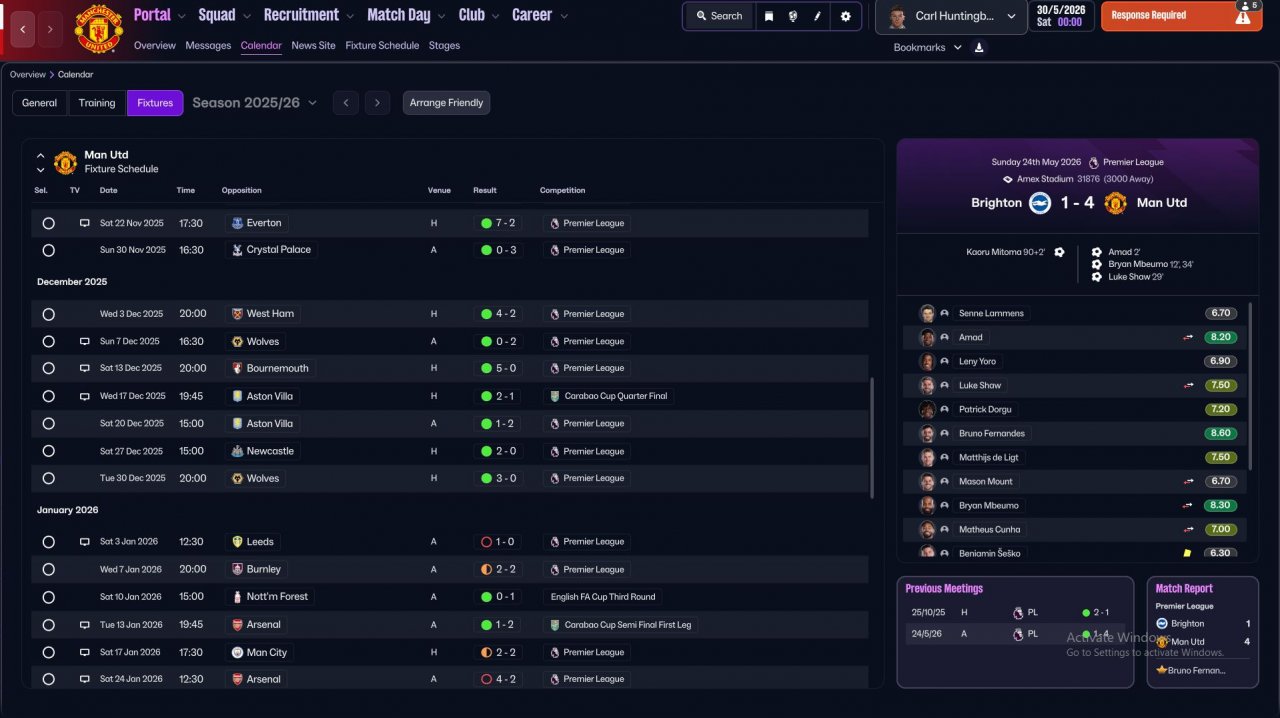
Task: Click the player ratings scrollbar
Action: point(1252,385)
